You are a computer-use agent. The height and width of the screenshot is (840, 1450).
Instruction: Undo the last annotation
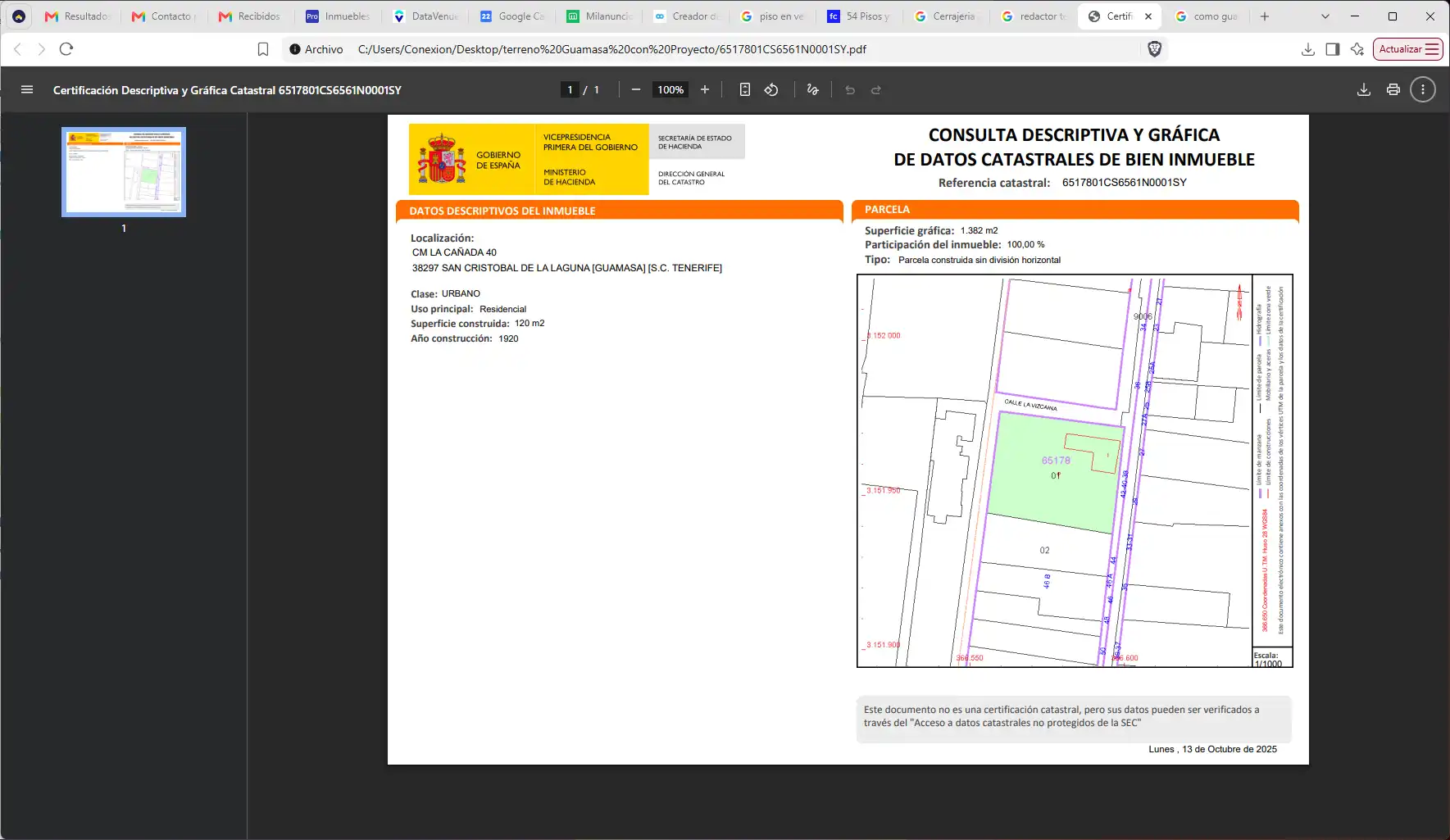850,90
